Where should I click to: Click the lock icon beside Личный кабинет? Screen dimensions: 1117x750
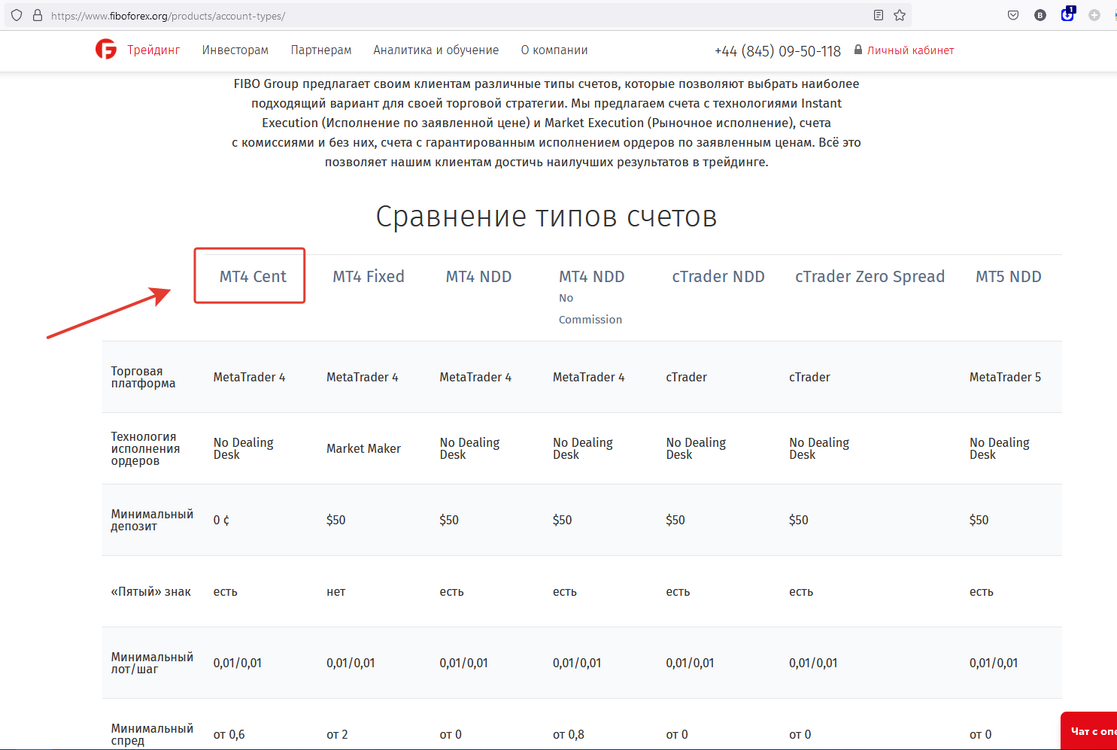(x=858, y=50)
